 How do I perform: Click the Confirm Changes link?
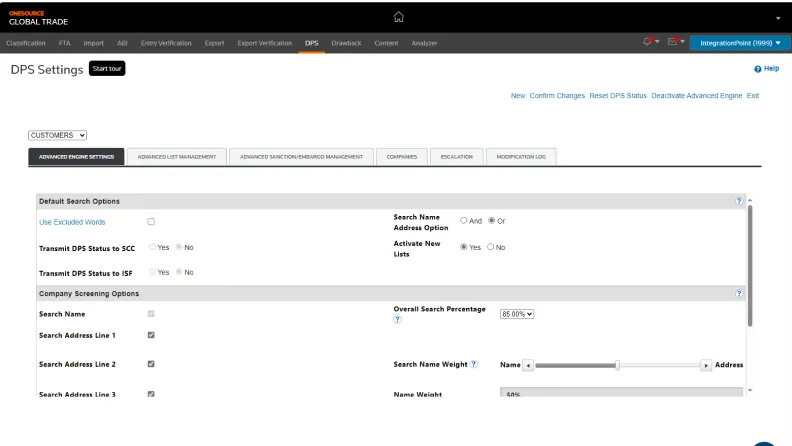click(557, 96)
